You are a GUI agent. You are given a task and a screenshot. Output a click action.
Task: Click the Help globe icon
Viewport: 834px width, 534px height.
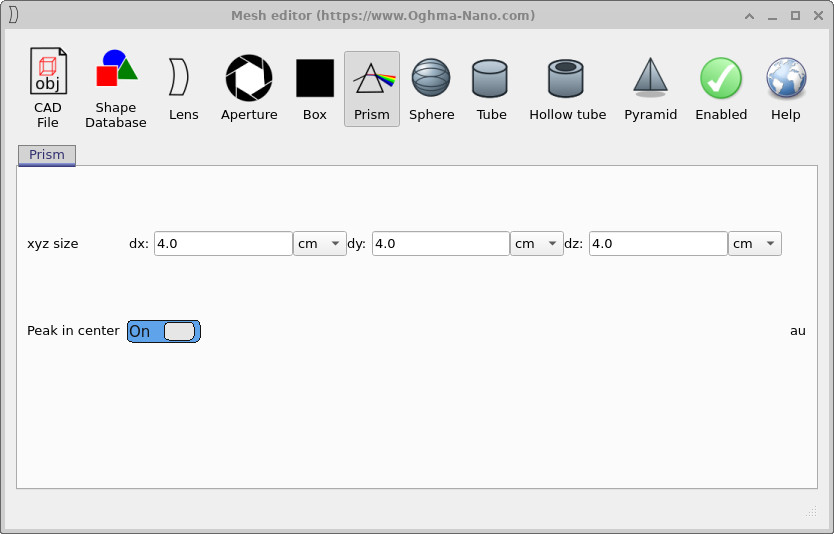coord(785,88)
